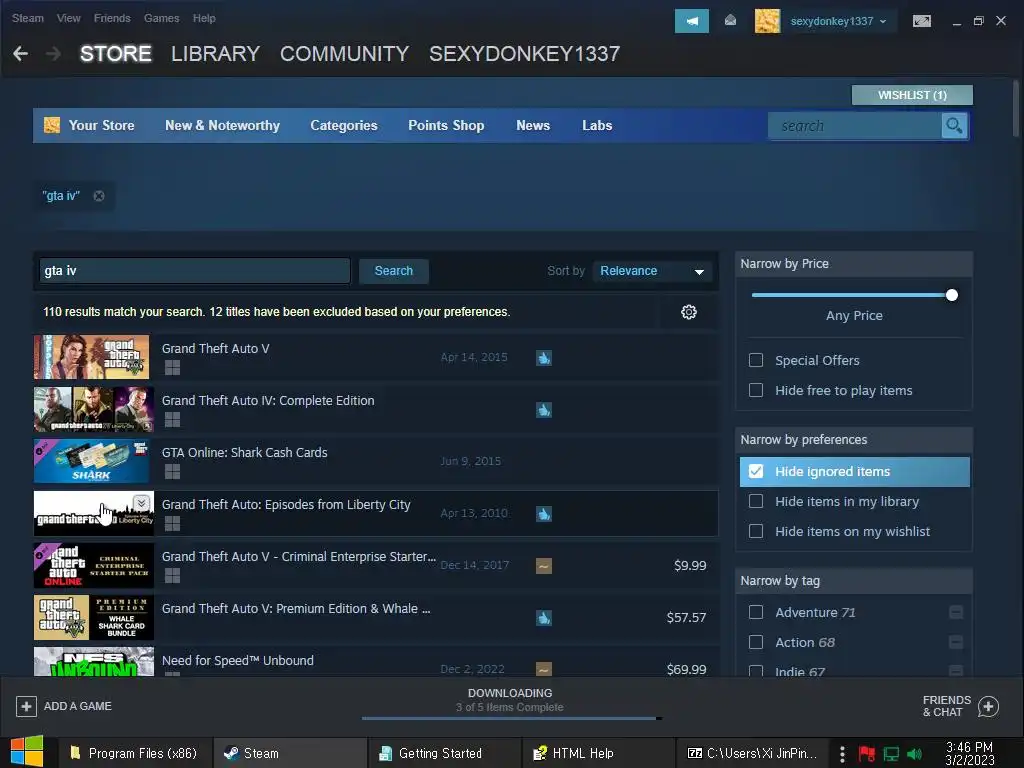Uncheck Hide ignored items
The image size is (1024, 768).
(x=756, y=471)
